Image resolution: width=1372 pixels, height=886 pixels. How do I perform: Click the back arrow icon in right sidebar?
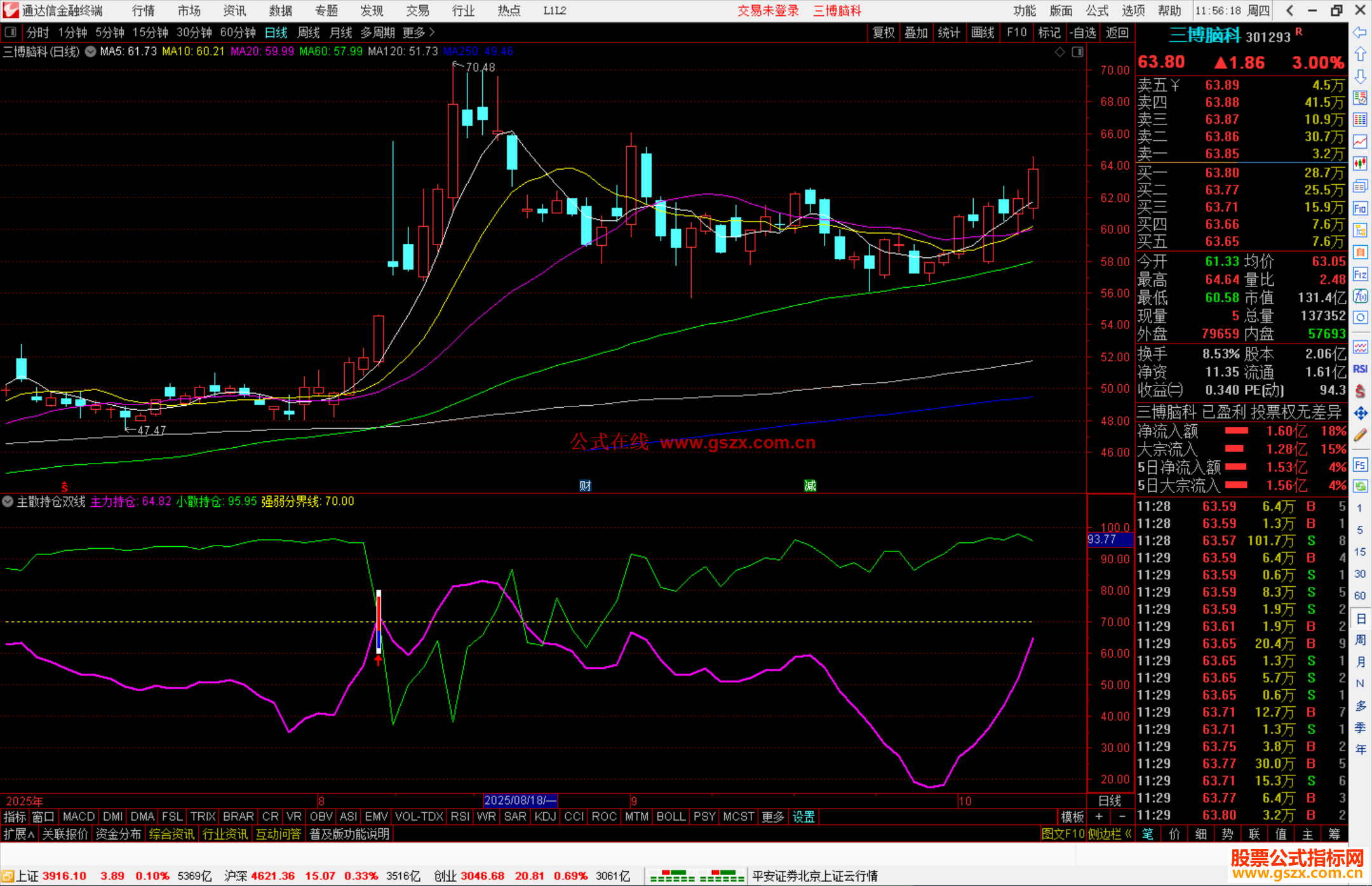(x=1360, y=32)
